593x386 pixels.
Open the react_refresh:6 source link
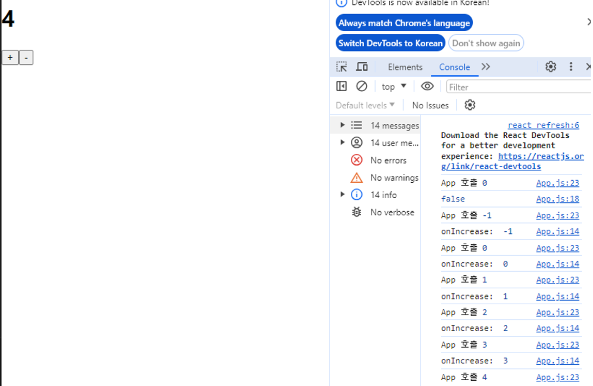[543, 125]
